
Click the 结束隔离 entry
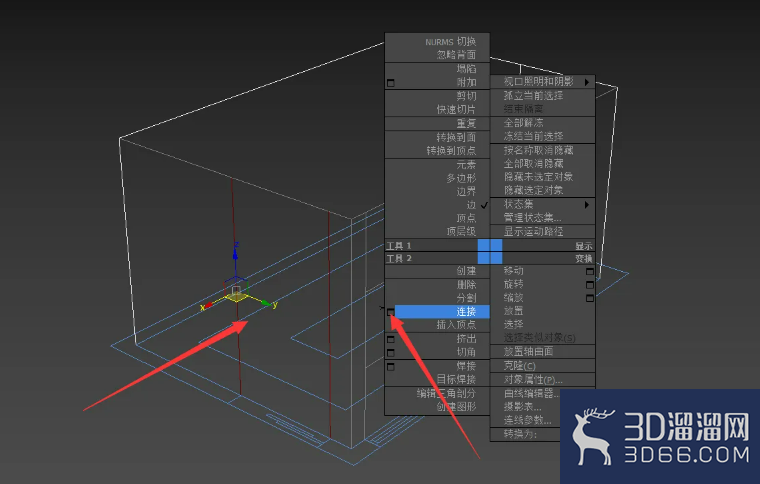[x=523, y=109]
